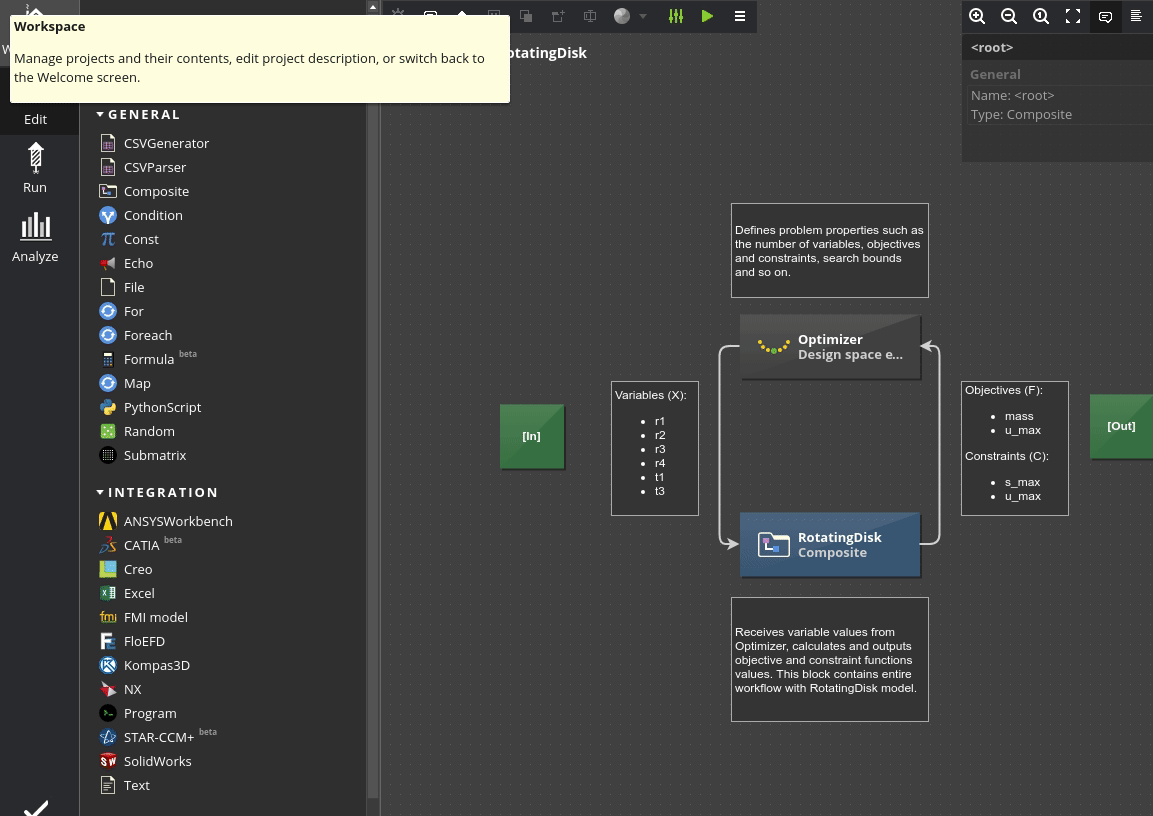Run the workflow with the green play button
This screenshot has width=1153, height=816.
coord(707,16)
